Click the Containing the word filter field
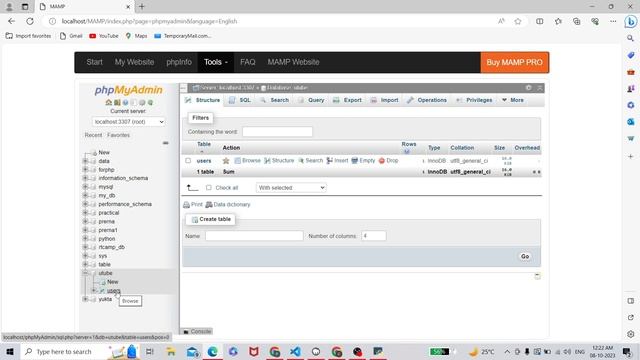Viewport: 640px width, 360px height. (x=278, y=132)
